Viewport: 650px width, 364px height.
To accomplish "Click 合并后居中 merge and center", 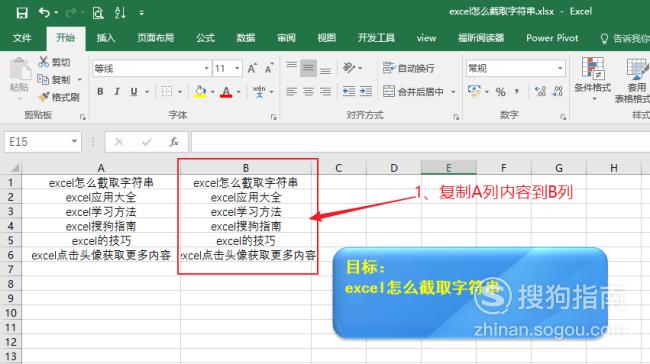I will point(413,92).
